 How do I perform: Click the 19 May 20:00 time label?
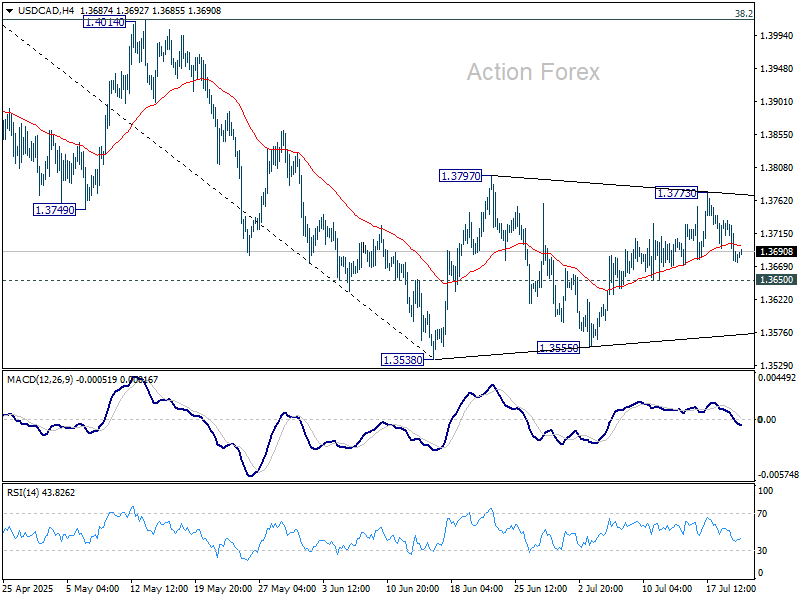tap(223, 589)
